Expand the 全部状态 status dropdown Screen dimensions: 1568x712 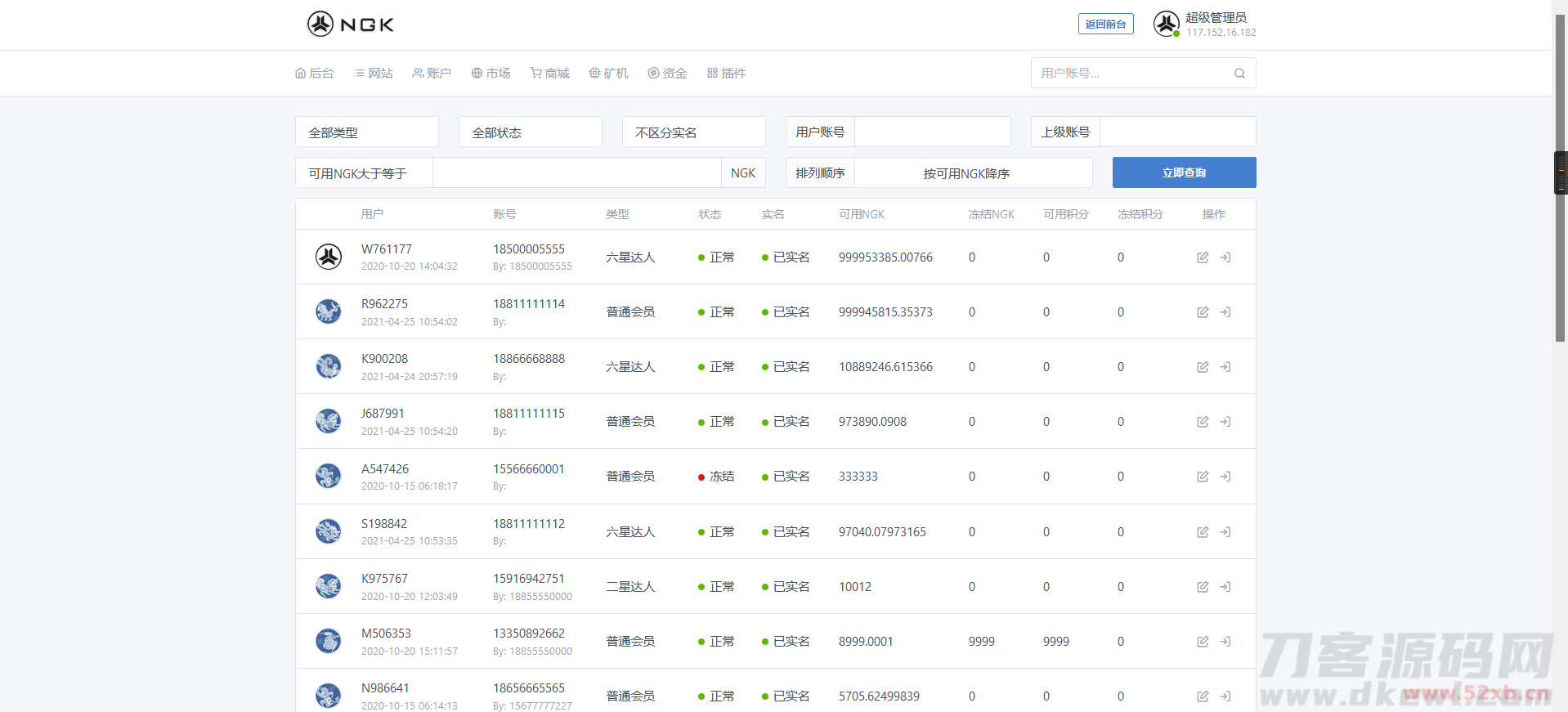(x=530, y=132)
